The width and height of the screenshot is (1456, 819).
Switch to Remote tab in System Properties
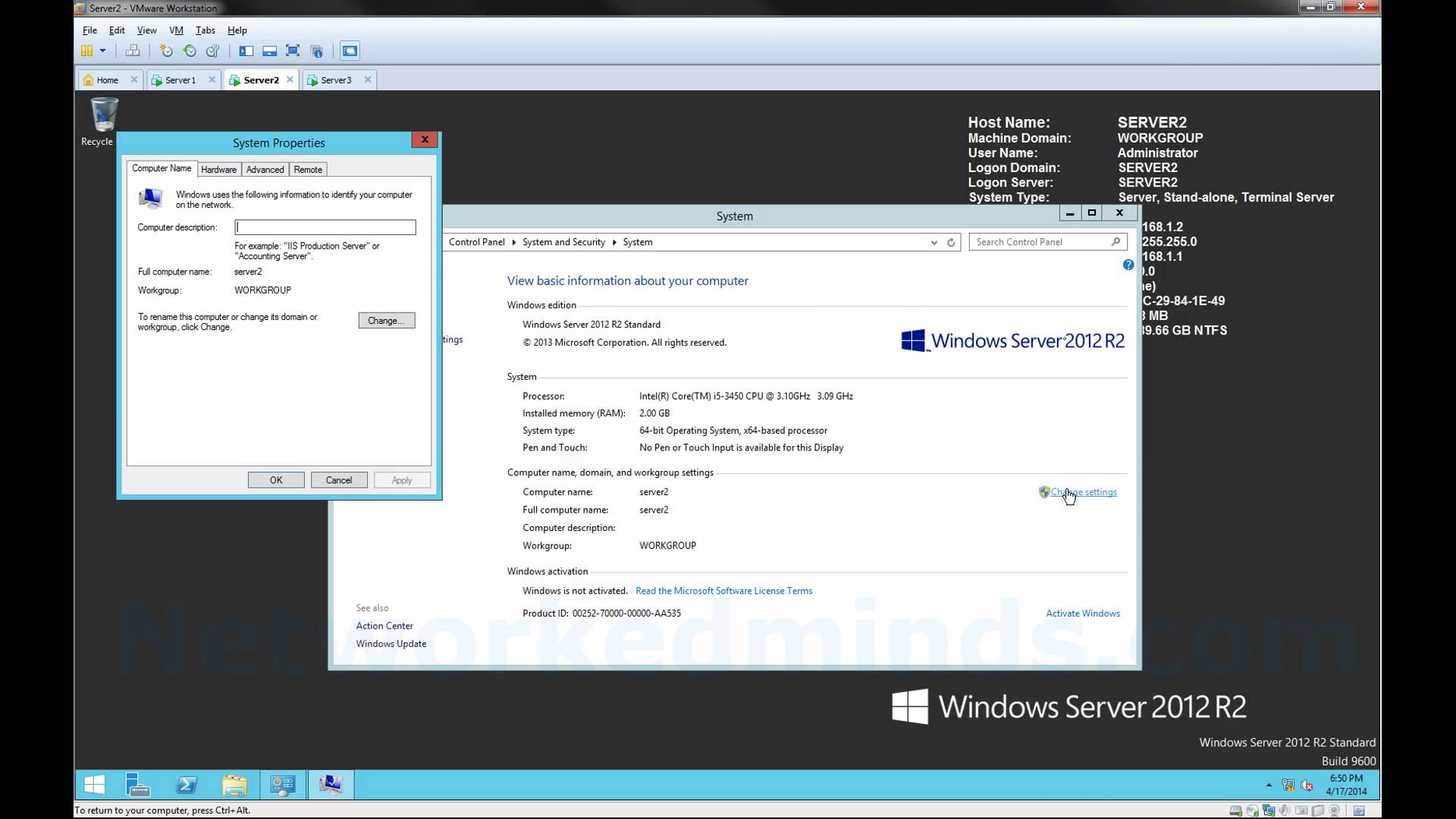(x=308, y=170)
